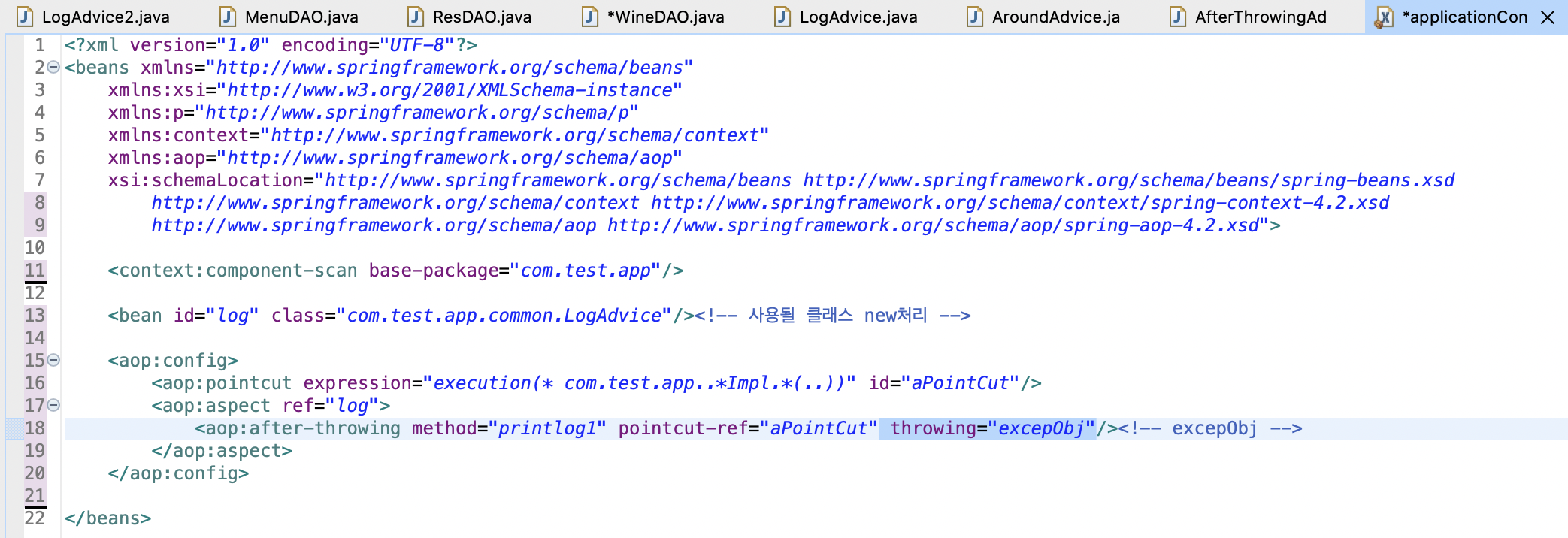Collapse the aop:aspect fold on line 17
Viewport: 1568px width, 538px height.
[53, 405]
